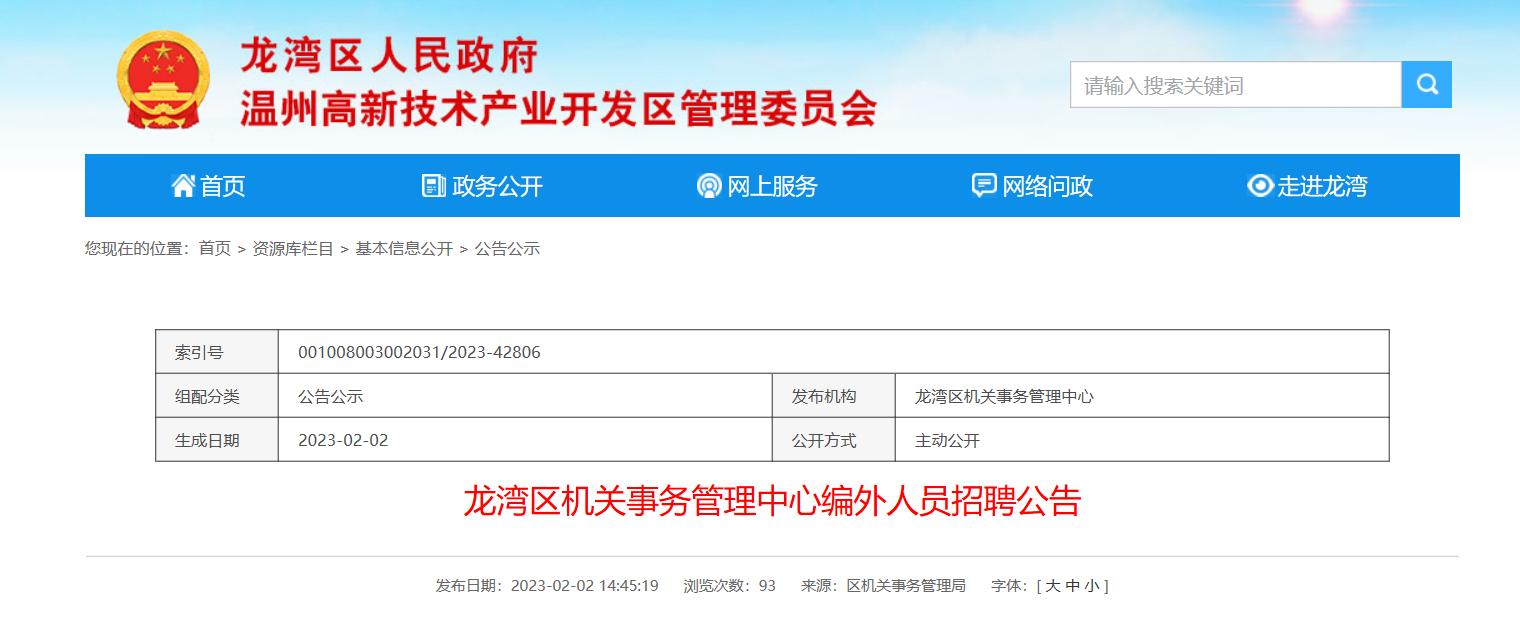1520x622 pixels.
Task: Open the 网络问政 navigation menu
Action: (1033, 186)
